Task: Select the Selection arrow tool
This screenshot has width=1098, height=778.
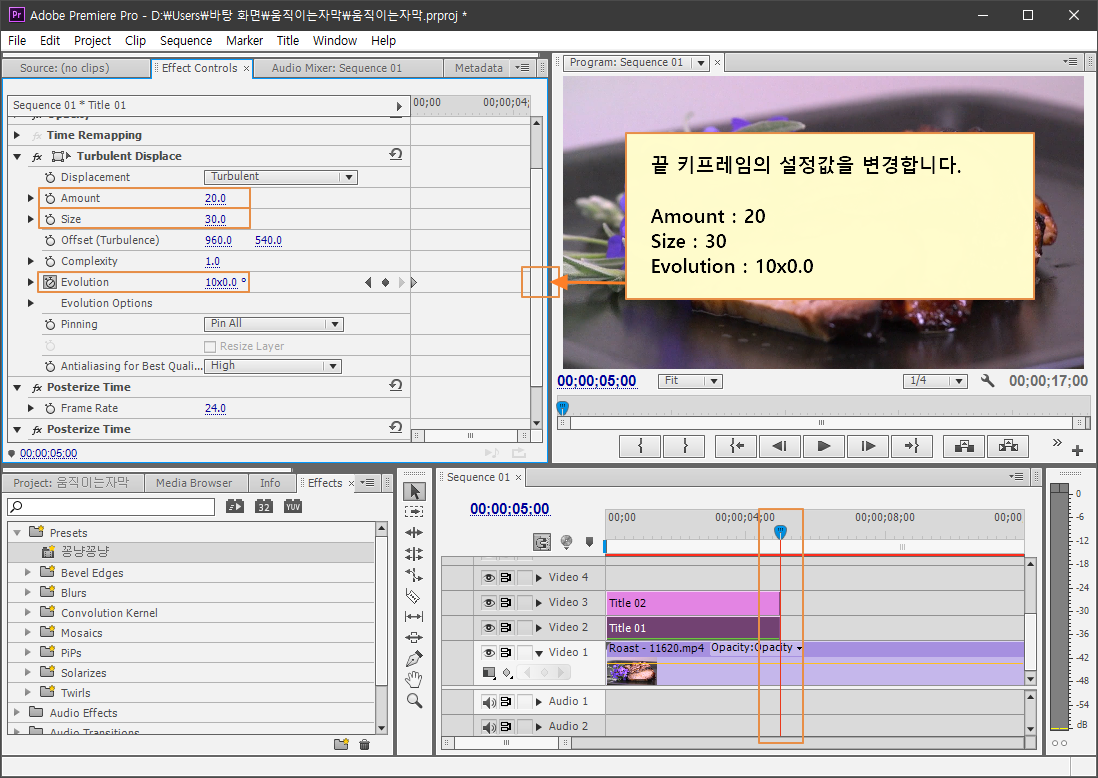Action: point(414,492)
